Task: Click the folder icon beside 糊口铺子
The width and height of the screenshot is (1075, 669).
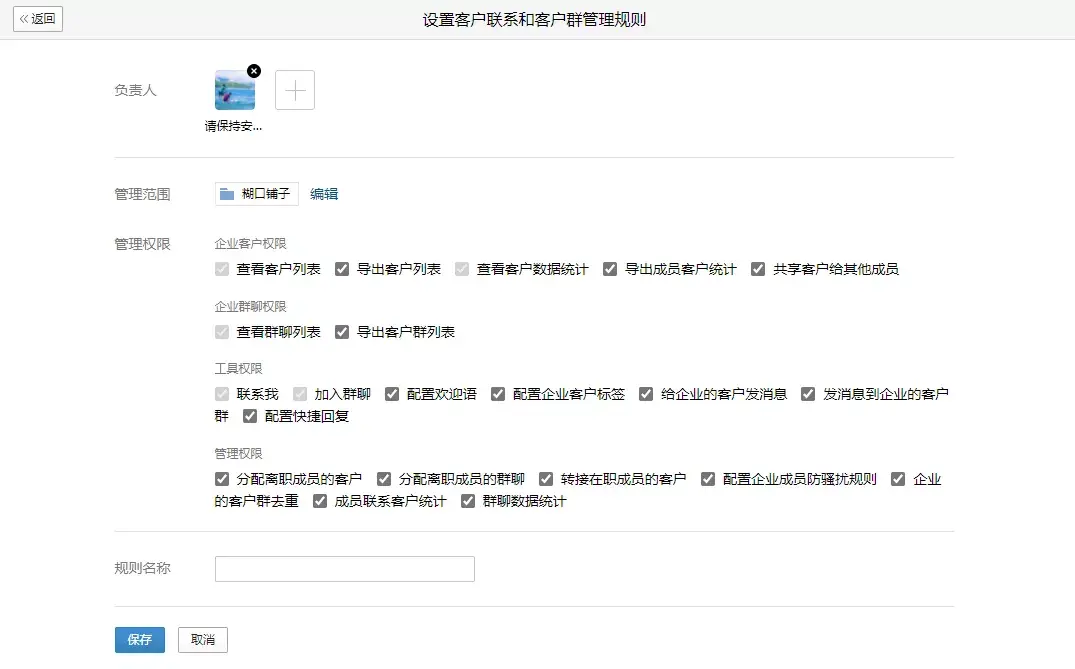Action: pyautogui.click(x=226, y=193)
